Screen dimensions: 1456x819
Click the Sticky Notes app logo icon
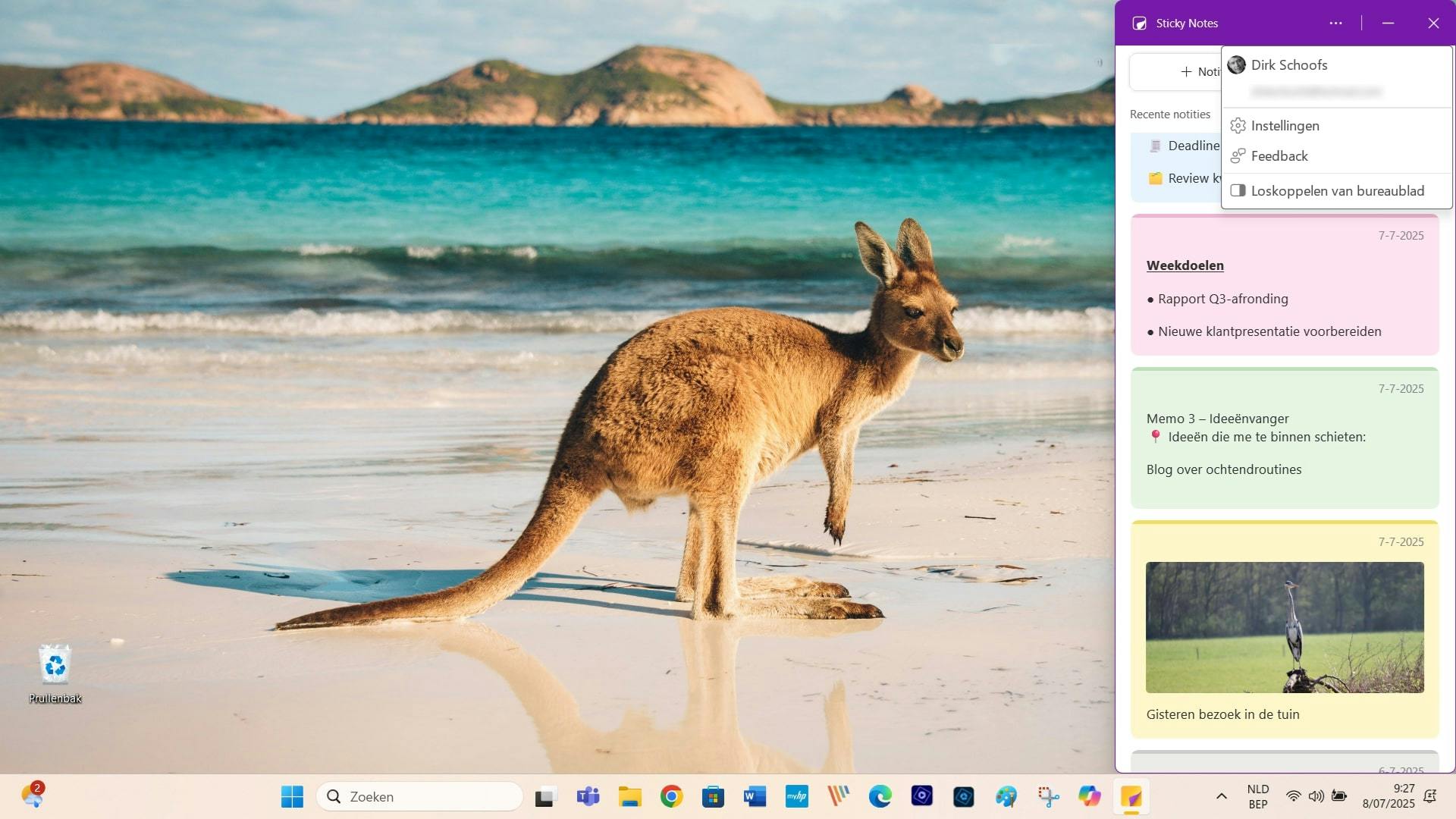pos(1139,24)
